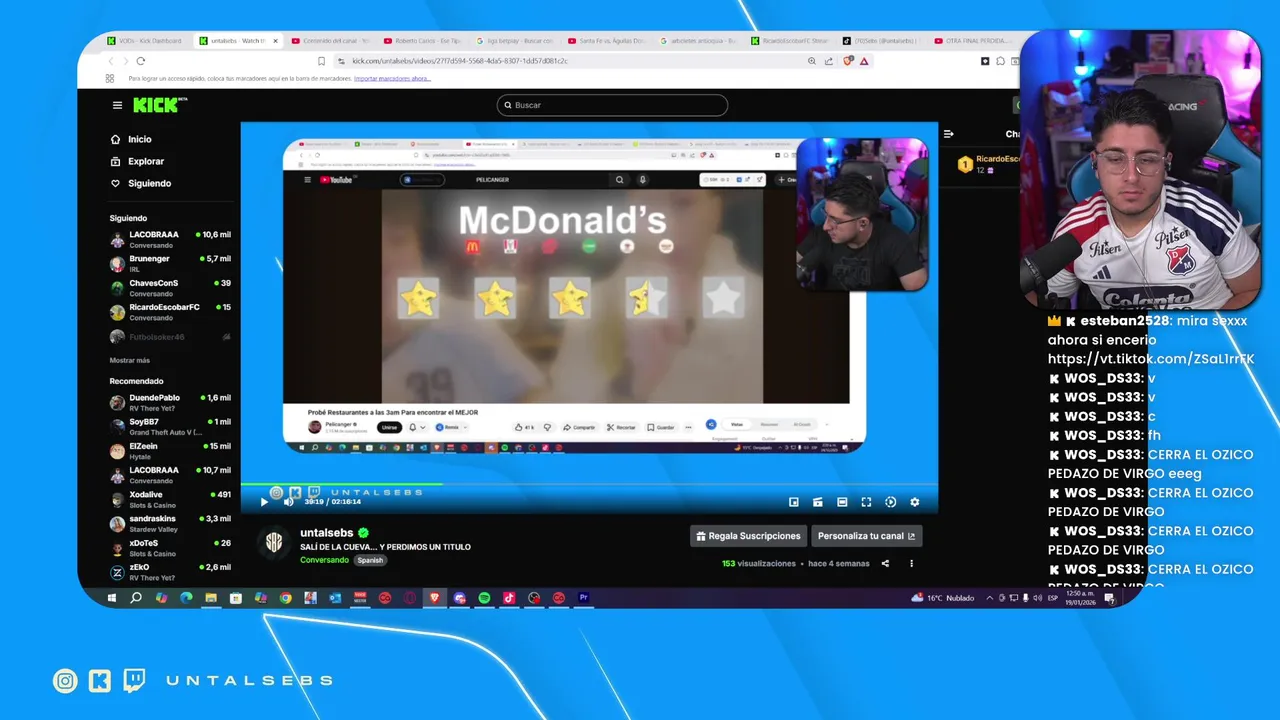This screenshot has height=720, width=1280.
Task: Switch to Contenido del canal tab
Action: (330, 41)
